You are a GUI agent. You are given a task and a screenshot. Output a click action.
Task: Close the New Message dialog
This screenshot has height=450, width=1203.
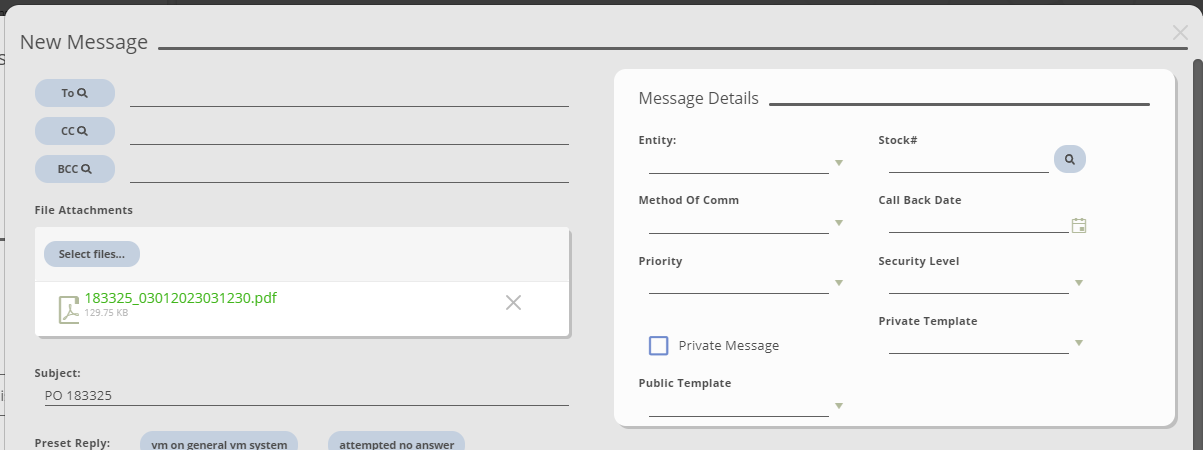tap(1180, 33)
